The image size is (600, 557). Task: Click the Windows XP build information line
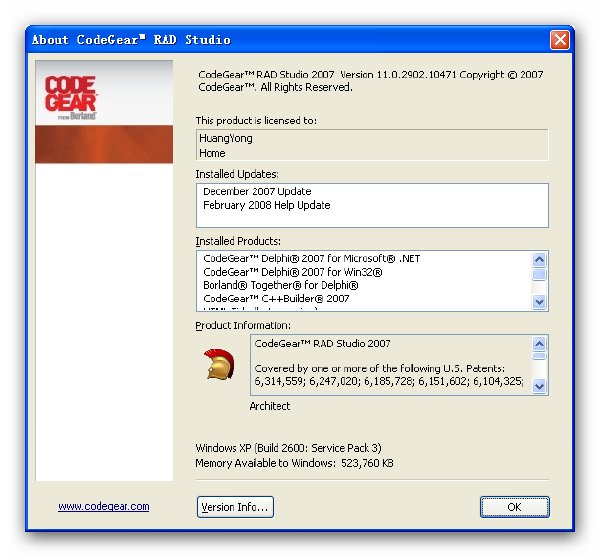(289, 448)
